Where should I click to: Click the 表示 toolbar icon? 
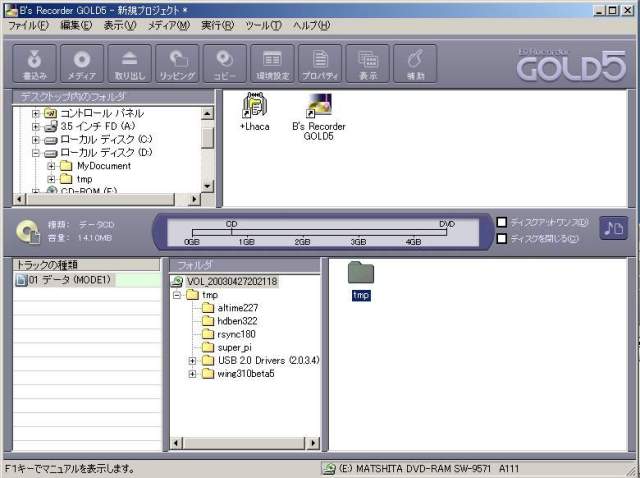(367, 64)
